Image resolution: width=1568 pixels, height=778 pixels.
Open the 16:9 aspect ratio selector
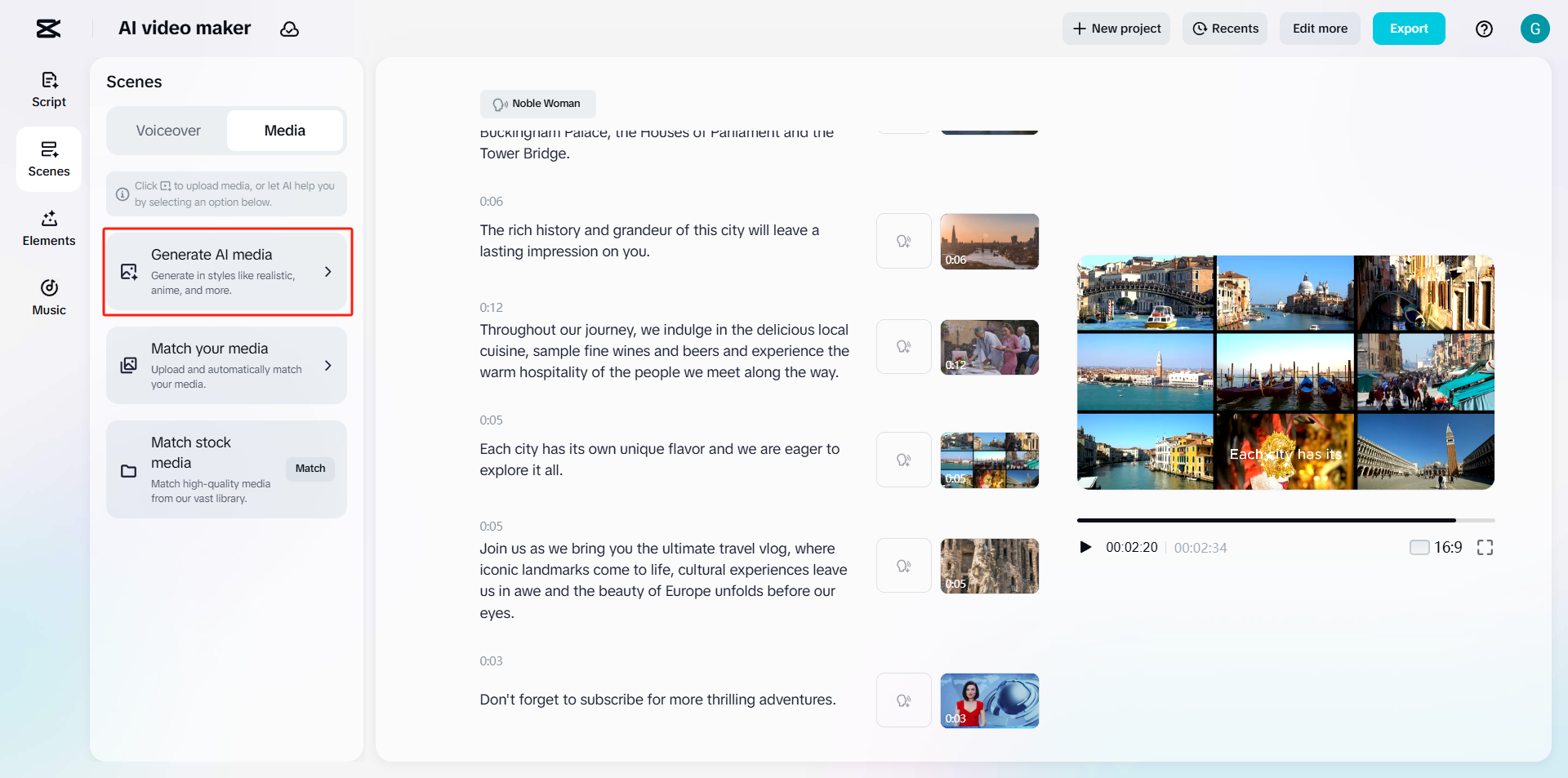click(x=1436, y=547)
